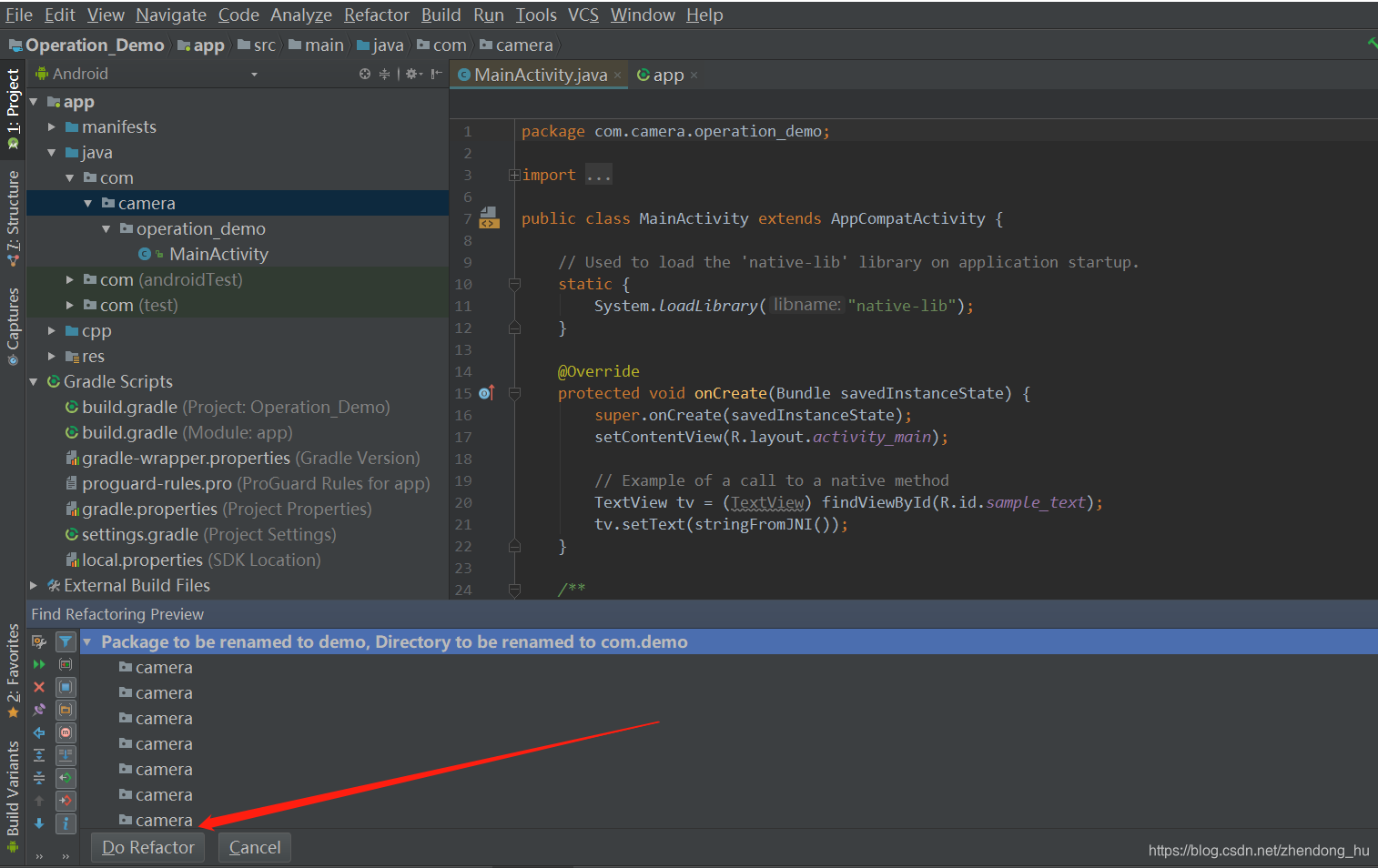Close the MainActivity.java tab with x
Screen dimensions: 1378x868
pos(618,76)
